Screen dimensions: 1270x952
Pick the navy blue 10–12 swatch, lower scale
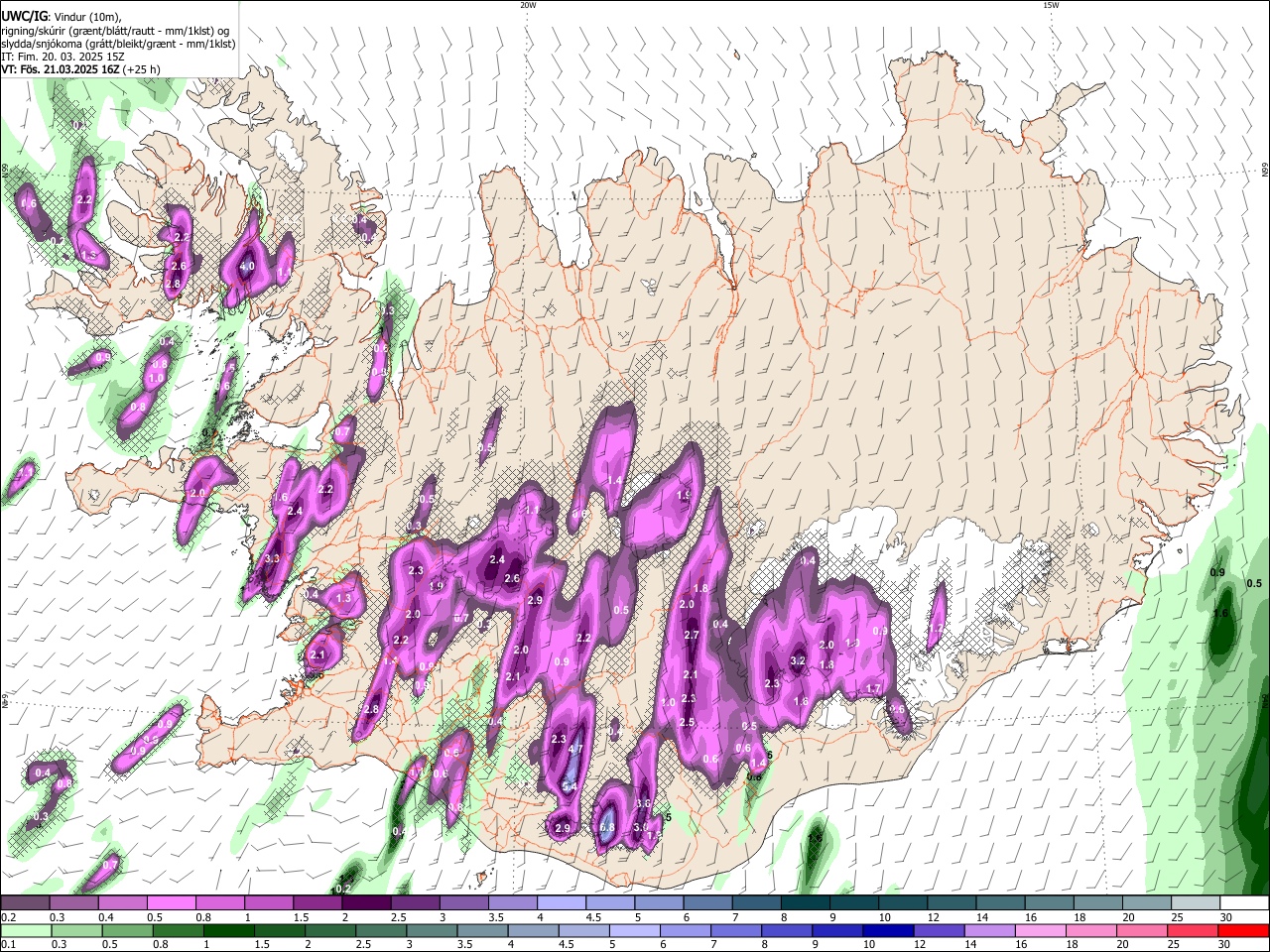889,930
